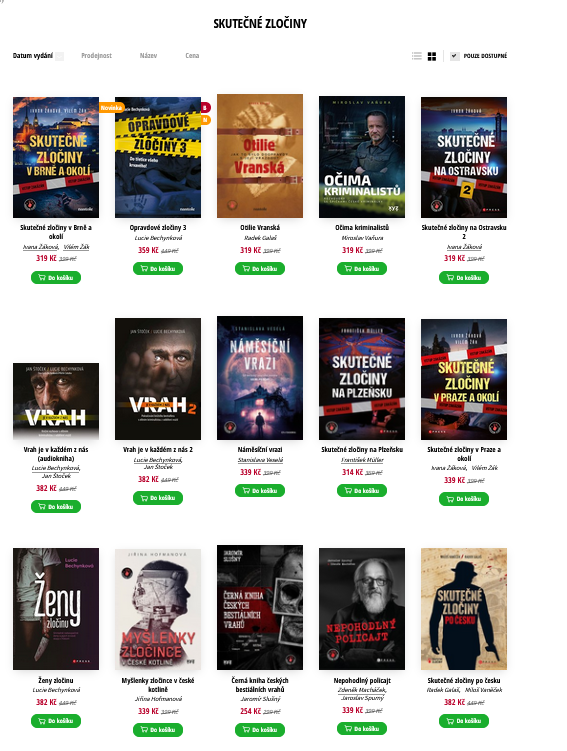Sort books by Cena
This screenshot has width=567, height=751.
[192, 56]
